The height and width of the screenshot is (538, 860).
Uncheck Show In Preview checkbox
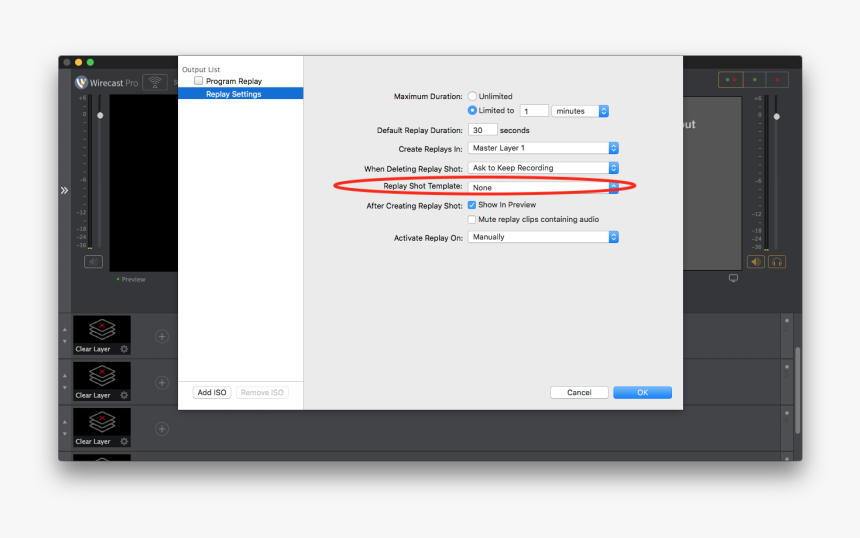[x=472, y=205]
